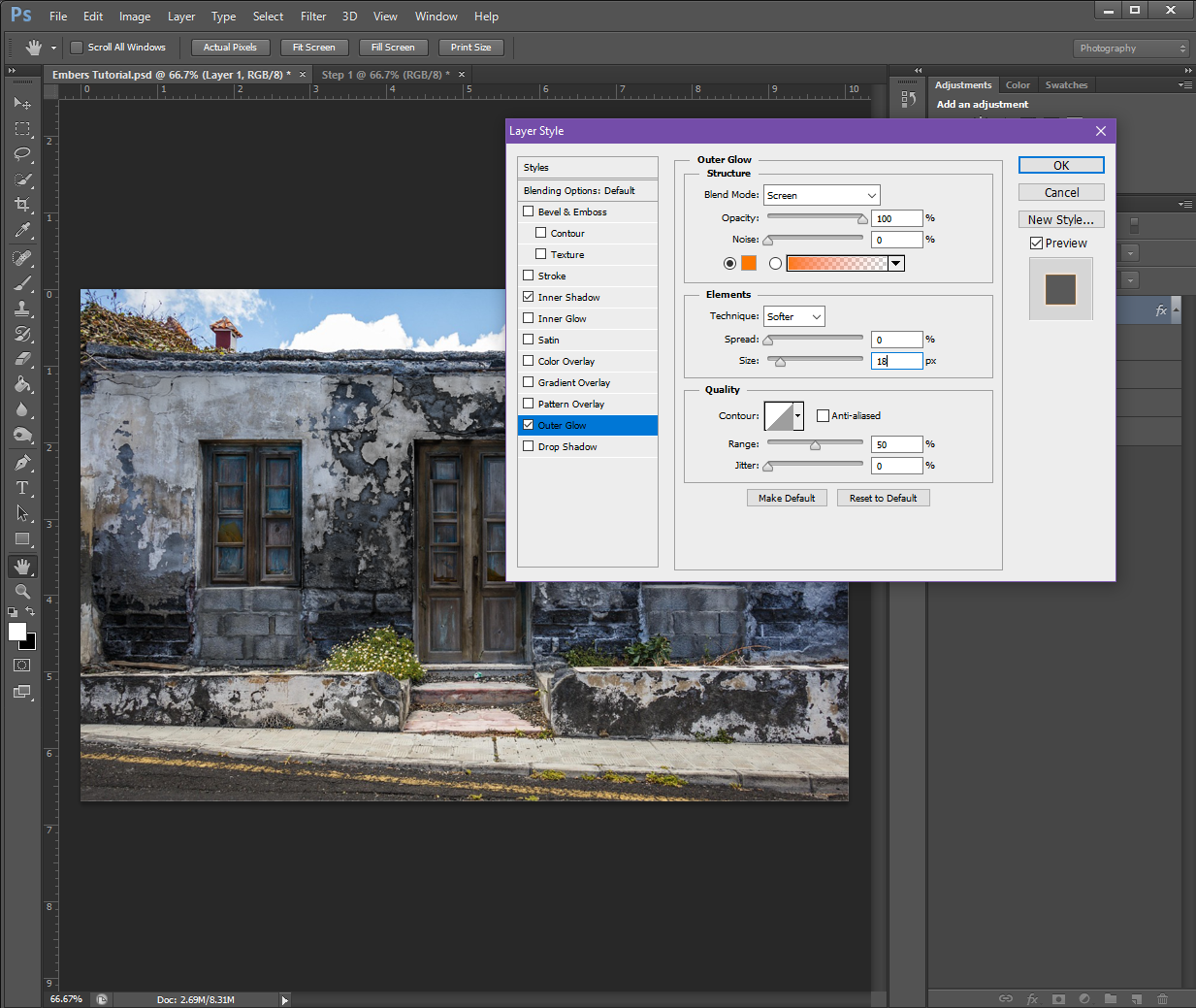Viewport: 1196px width, 1008px height.
Task: Select the Clone Stamp tool
Action: pyautogui.click(x=22, y=309)
